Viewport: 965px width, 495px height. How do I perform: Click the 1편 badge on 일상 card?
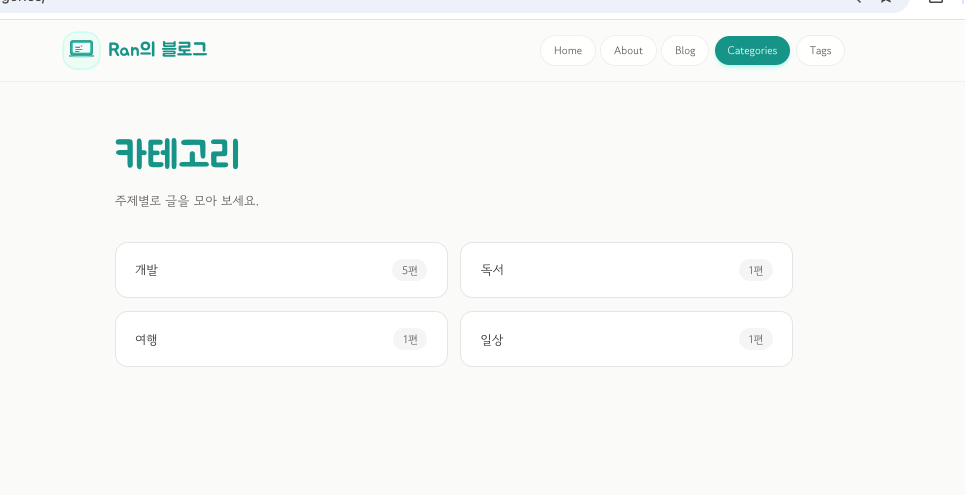(755, 339)
